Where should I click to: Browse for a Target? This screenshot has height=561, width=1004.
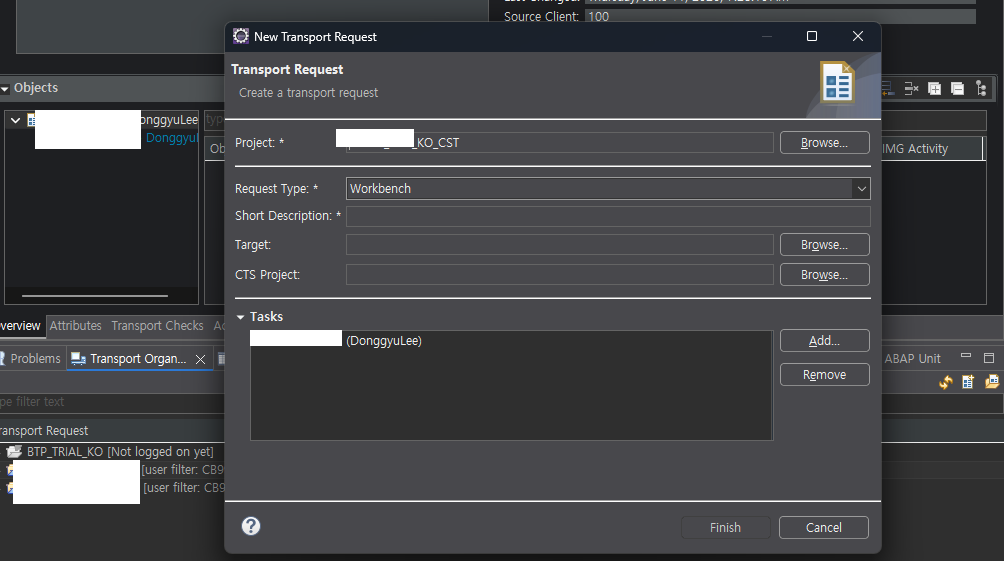824,245
